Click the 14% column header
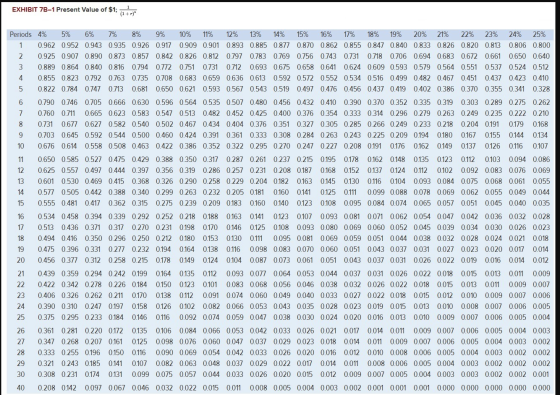This screenshot has height=395, width=560. (279, 35)
